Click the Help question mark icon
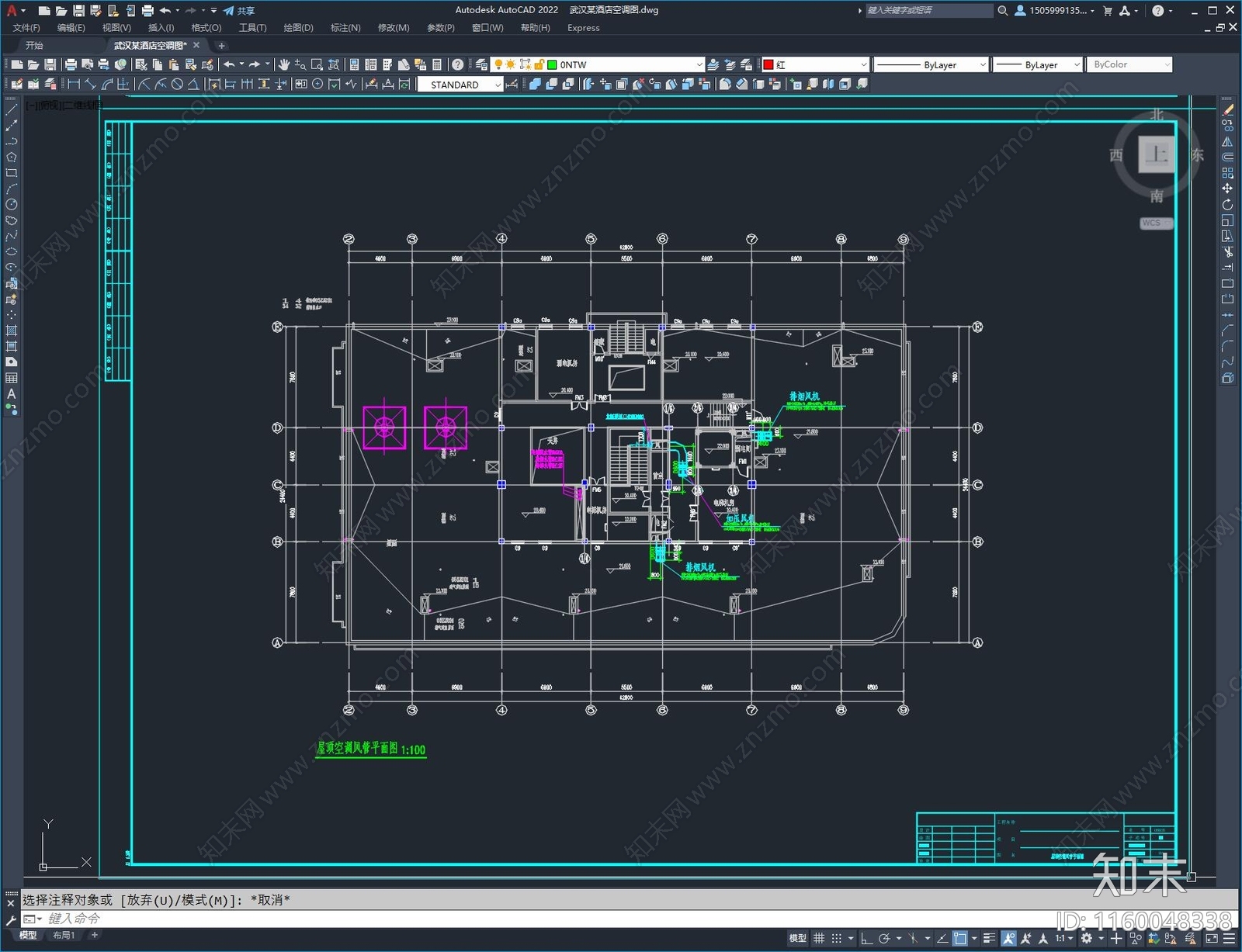The image size is (1242, 952). [458, 64]
